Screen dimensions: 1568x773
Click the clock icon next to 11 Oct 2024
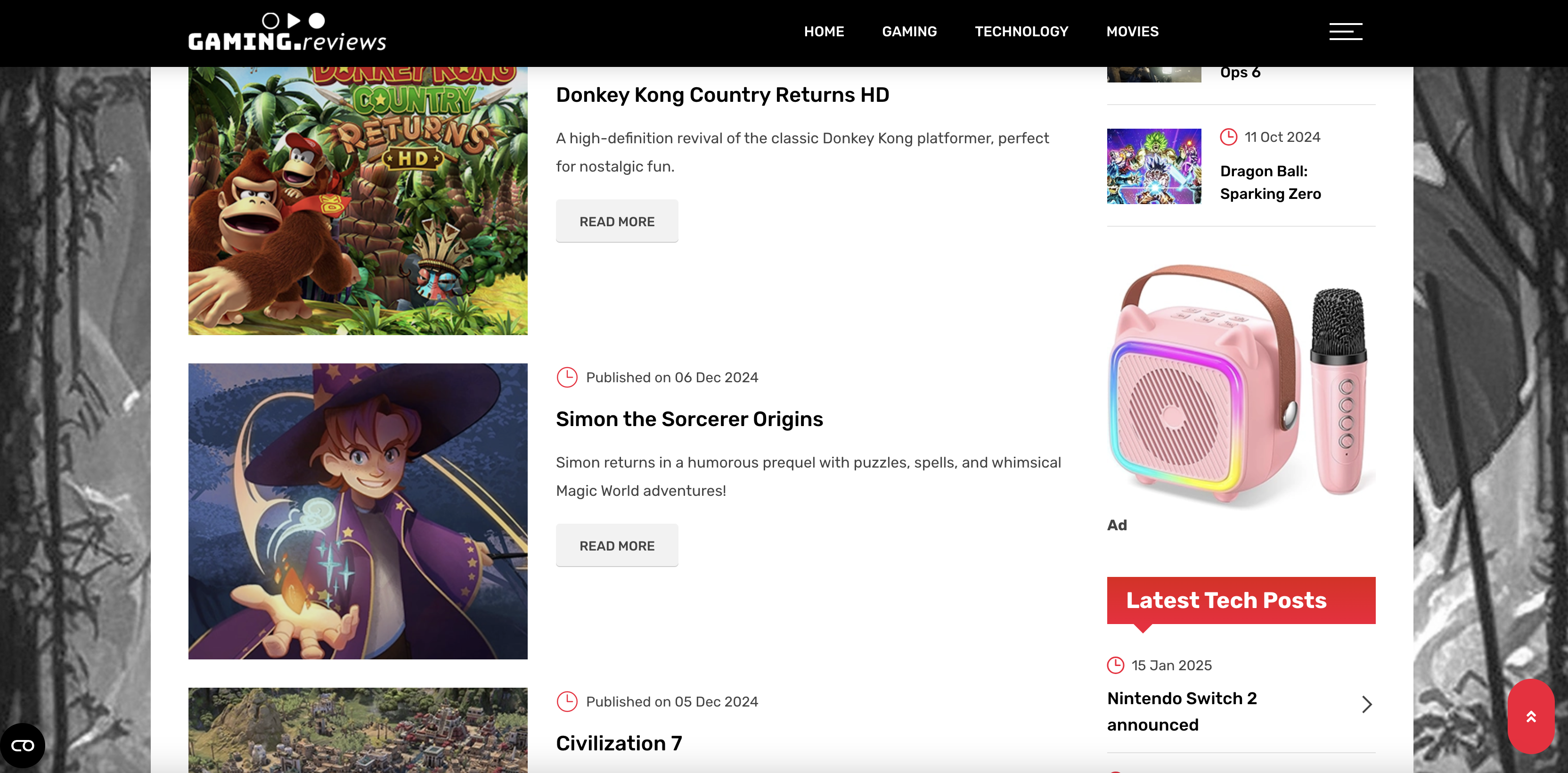pyautogui.click(x=1228, y=137)
